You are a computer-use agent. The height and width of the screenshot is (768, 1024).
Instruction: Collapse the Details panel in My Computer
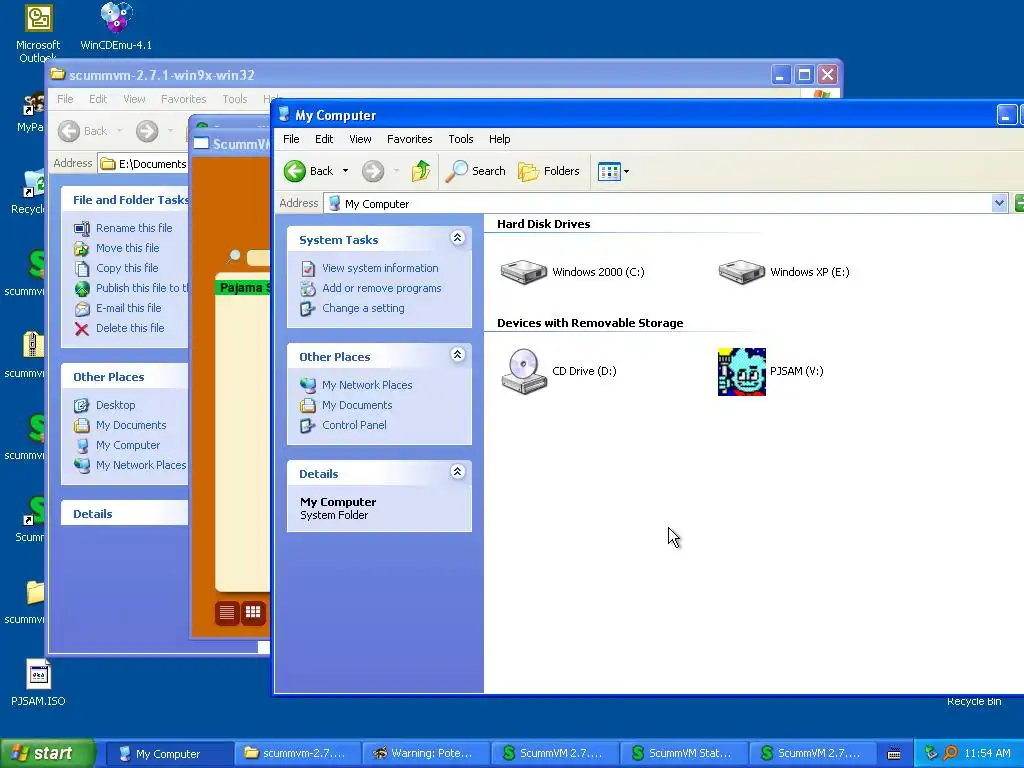coord(458,472)
